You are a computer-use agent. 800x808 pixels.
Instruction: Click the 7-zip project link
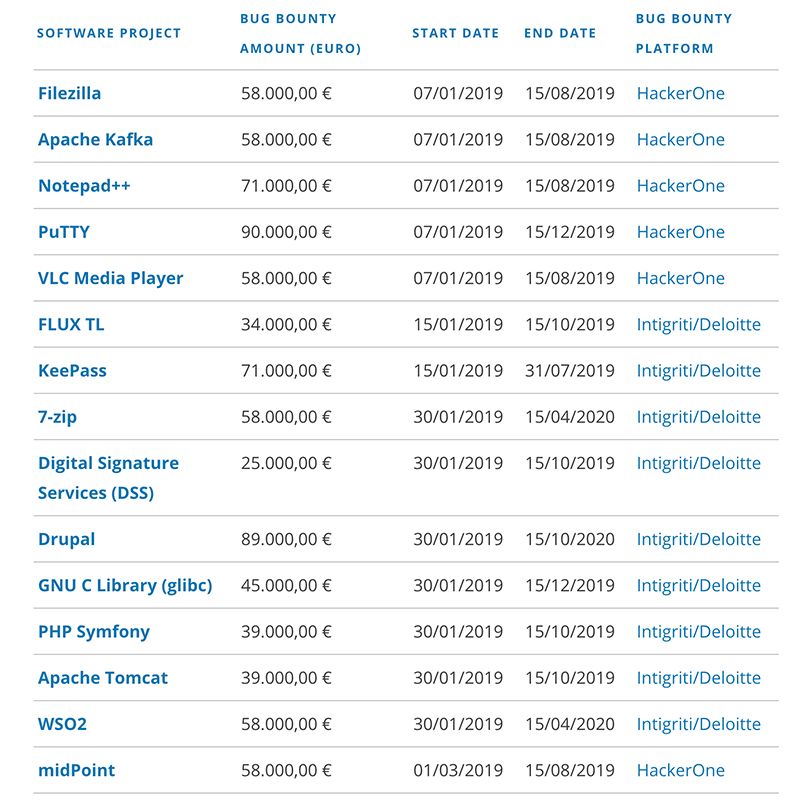coord(57,417)
